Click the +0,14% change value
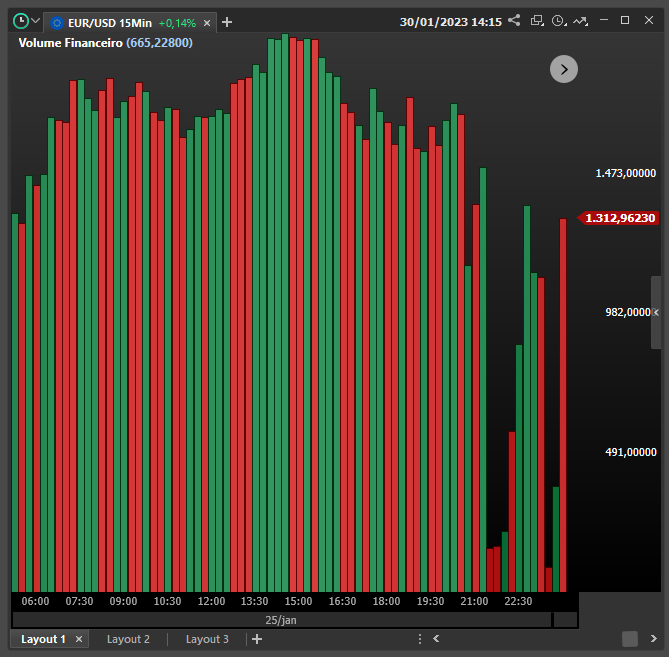This screenshot has height=657, width=669. [x=177, y=23]
